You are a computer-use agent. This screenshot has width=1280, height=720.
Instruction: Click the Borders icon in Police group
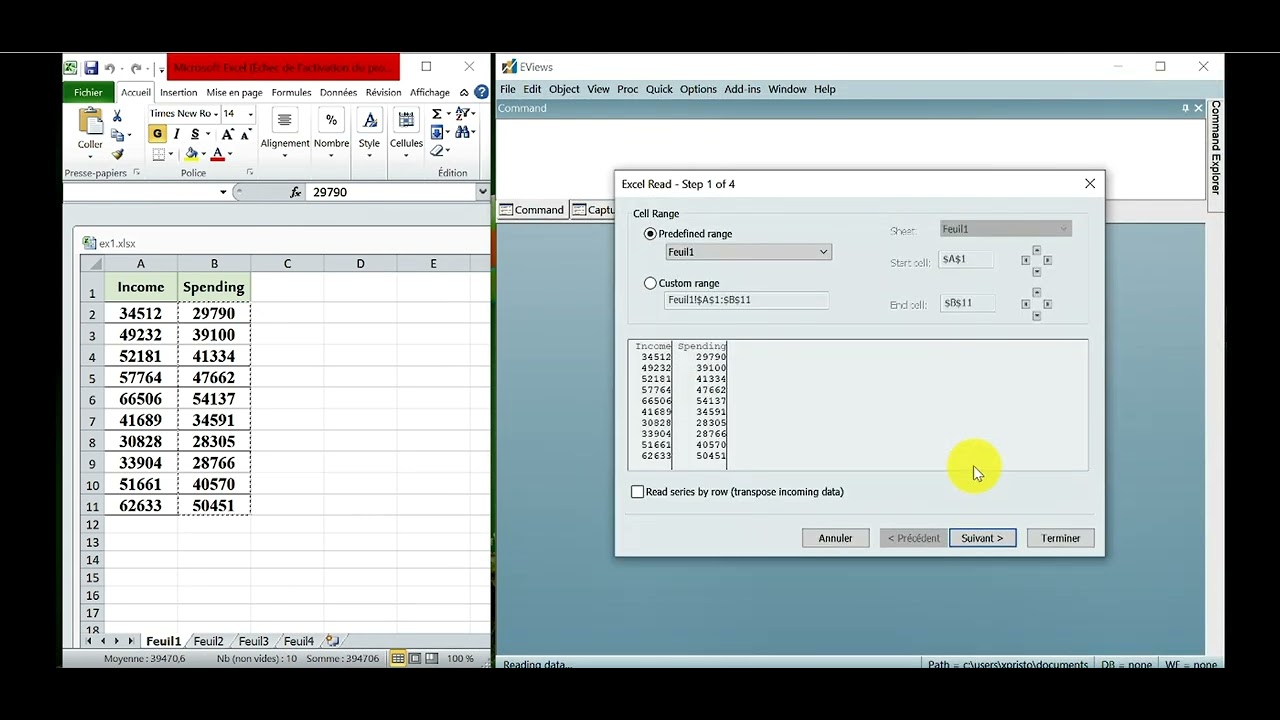158,154
